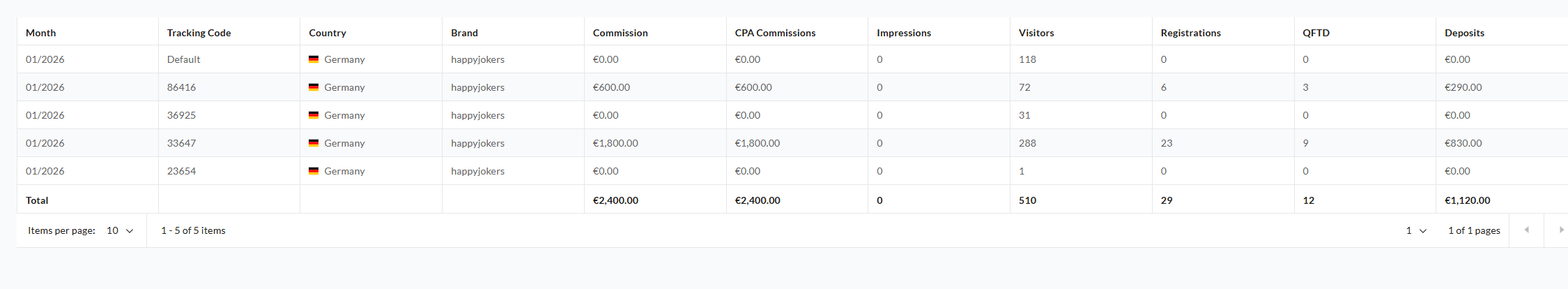Click tracking code 23654 cell
Viewport: 1568px width, 289px height.
[x=181, y=171]
